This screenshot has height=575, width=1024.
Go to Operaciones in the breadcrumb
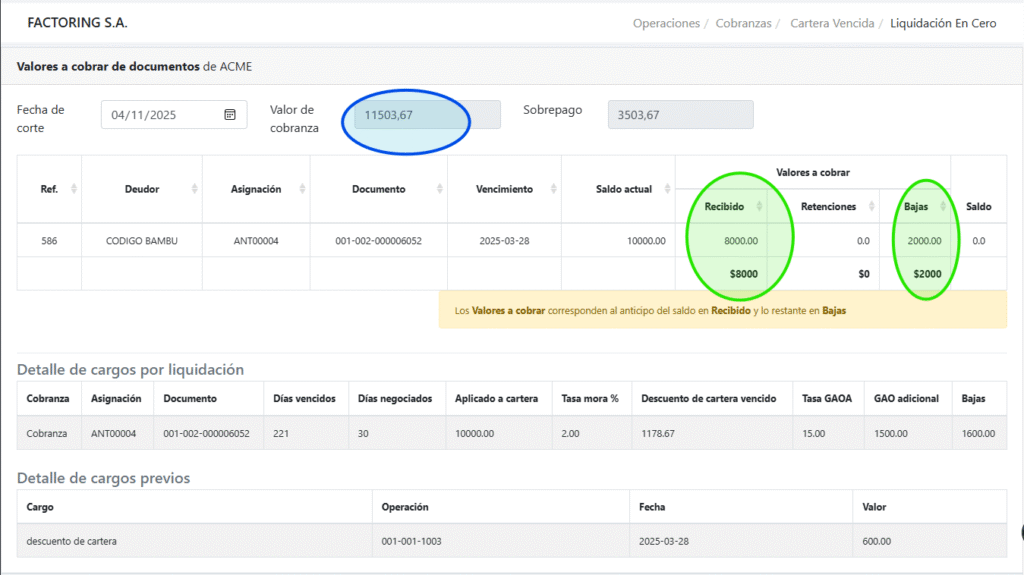tap(665, 23)
